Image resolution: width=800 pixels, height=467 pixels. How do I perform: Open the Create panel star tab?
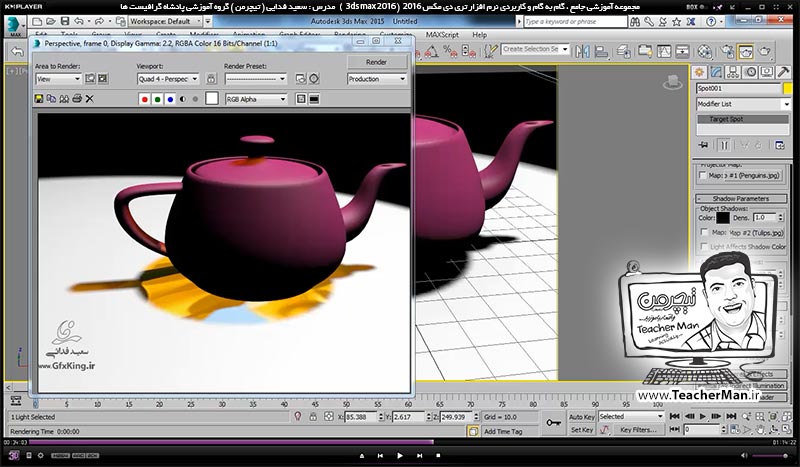[700, 72]
